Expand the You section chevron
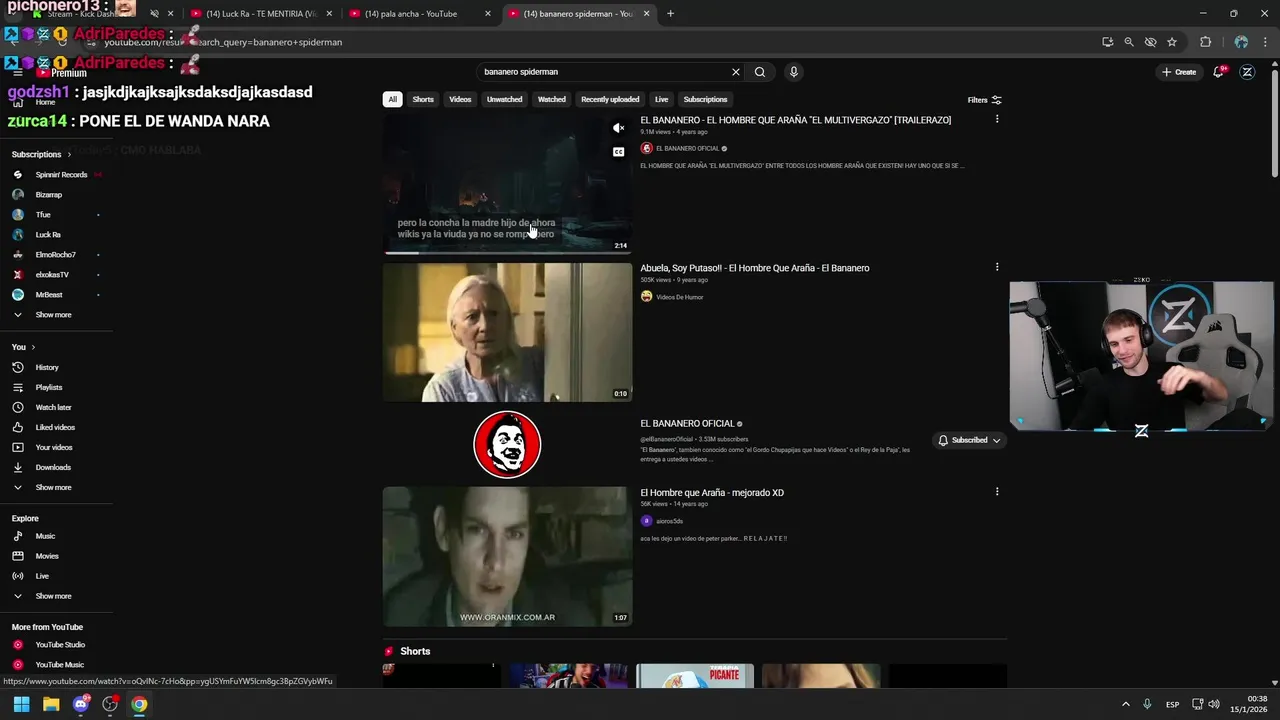 click(x=33, y=347)
